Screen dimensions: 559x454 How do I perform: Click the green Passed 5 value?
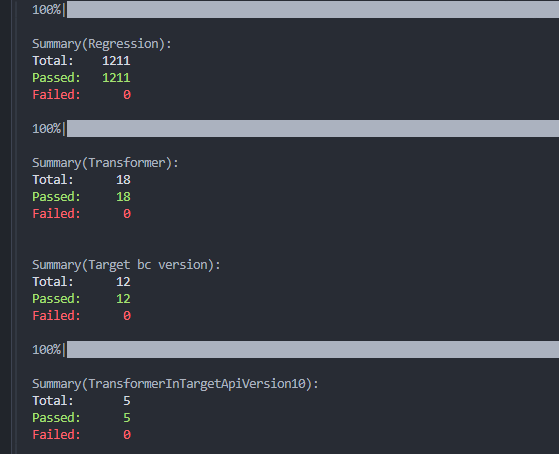point(127,418)
